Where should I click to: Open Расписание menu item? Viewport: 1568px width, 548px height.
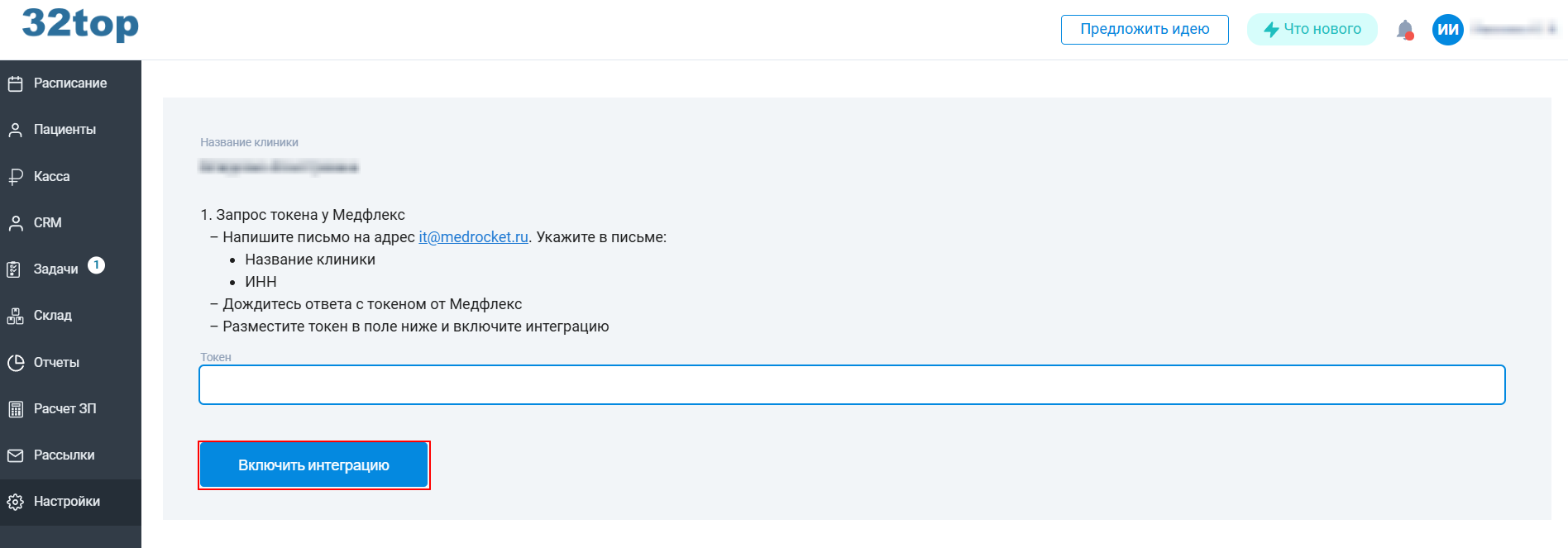(x=70, y=83)
